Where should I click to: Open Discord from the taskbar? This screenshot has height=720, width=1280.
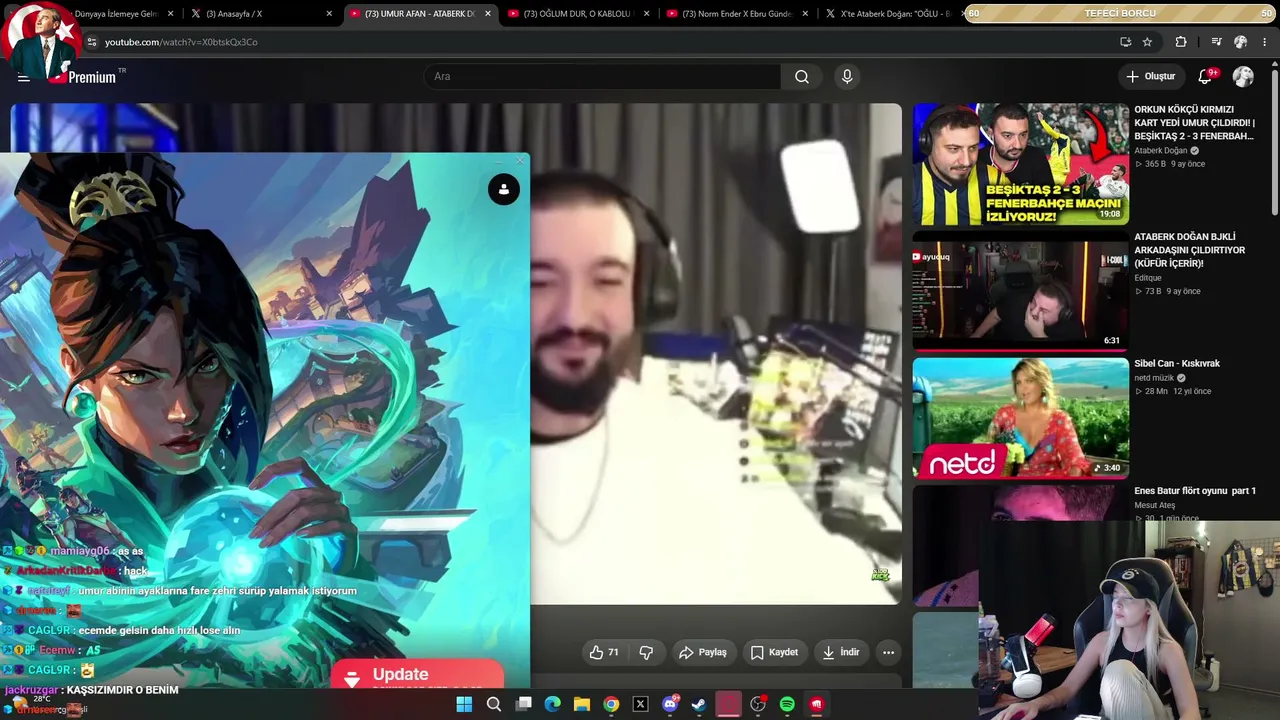click(670, 704)
